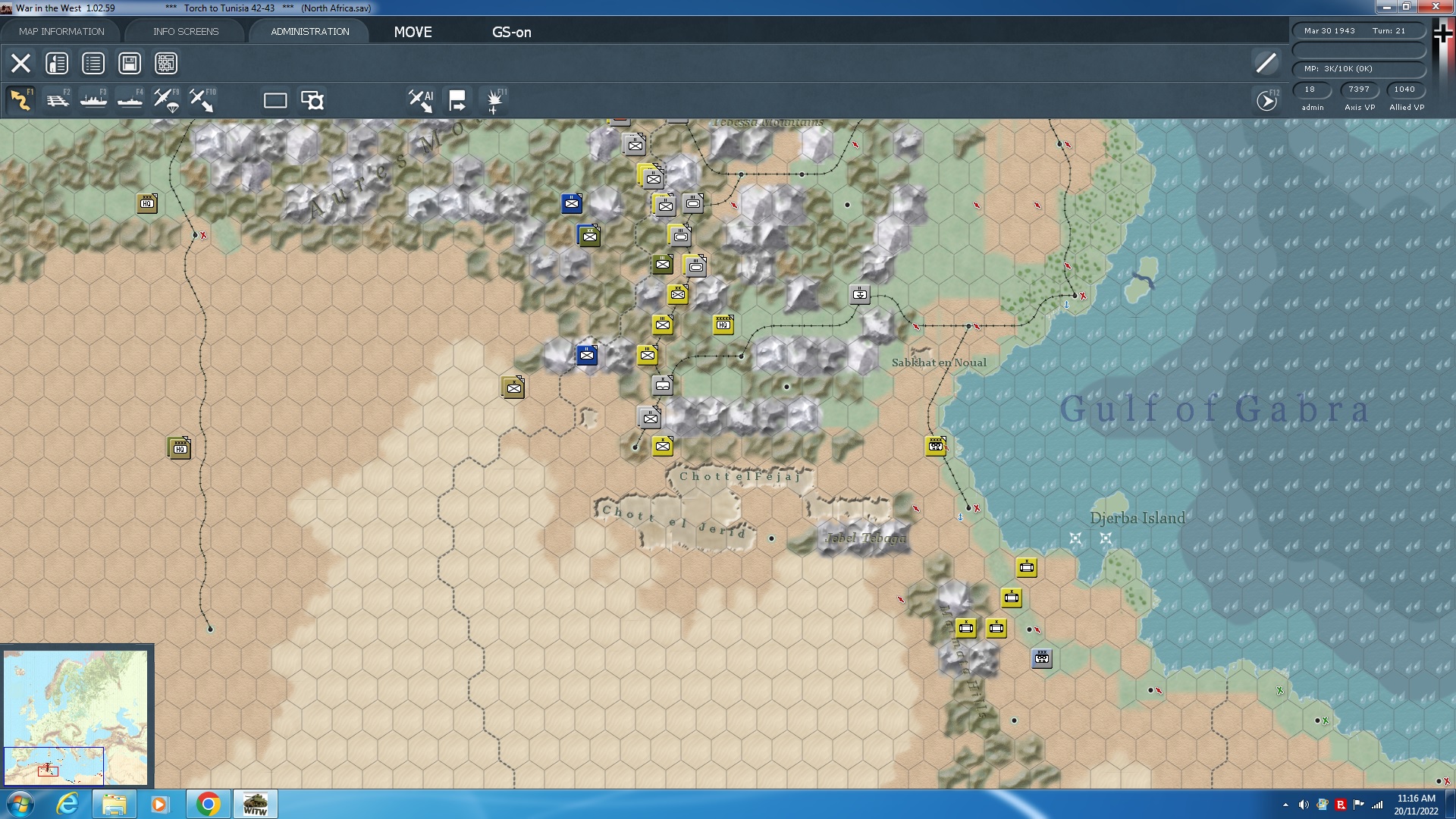Click the F11 air execution phase icon
Viewport: 1456px width, 819px height.
494,100
